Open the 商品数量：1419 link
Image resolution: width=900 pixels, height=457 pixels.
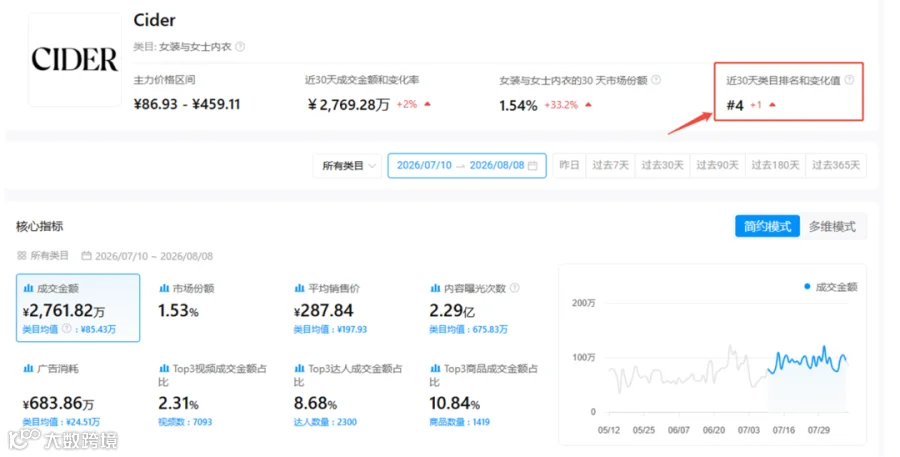[459, 422]
